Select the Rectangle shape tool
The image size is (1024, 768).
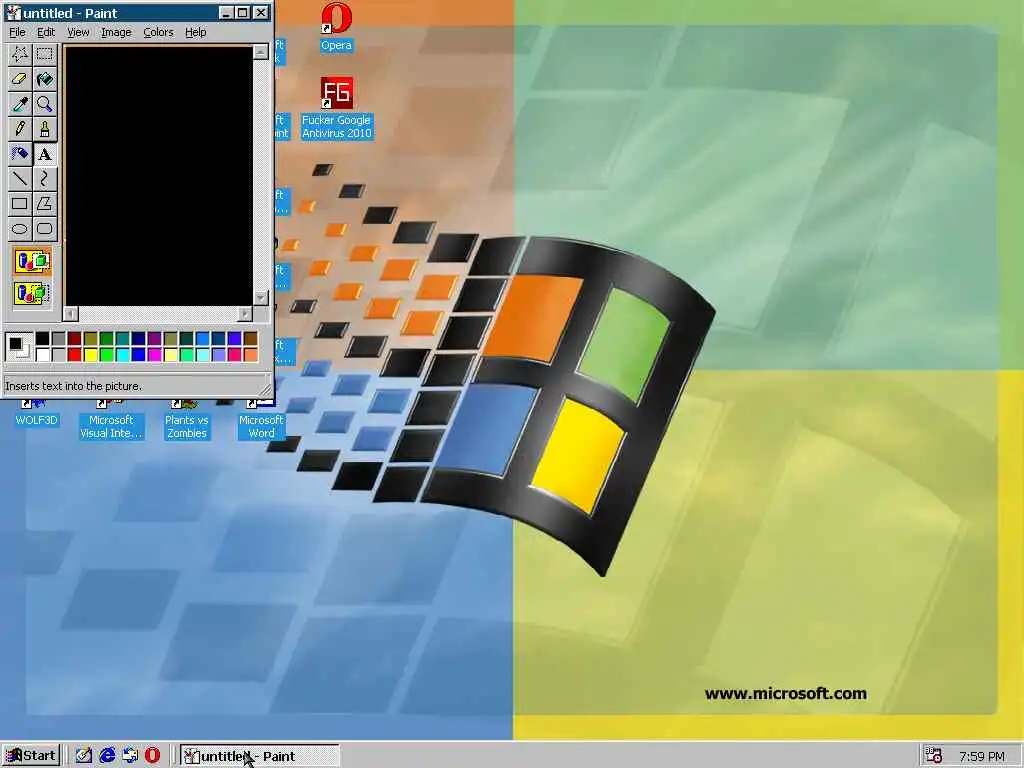pos(20,203)
